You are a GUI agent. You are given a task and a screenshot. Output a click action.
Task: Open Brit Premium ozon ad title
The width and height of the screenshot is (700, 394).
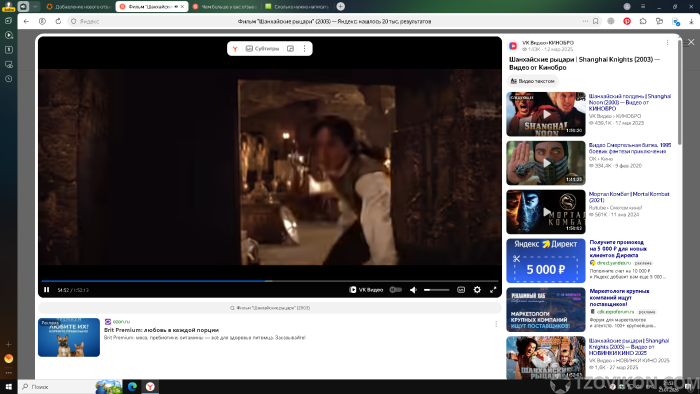point(161,330)
